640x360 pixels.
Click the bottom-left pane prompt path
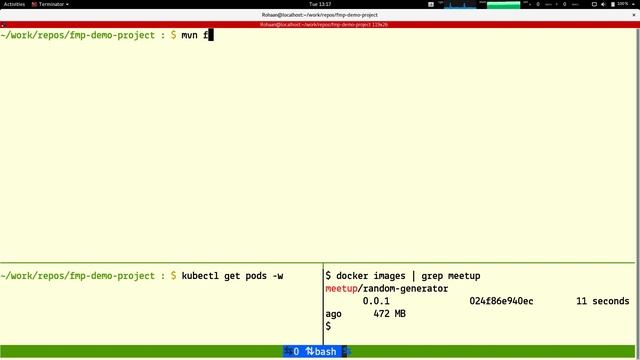click(78, 276)
